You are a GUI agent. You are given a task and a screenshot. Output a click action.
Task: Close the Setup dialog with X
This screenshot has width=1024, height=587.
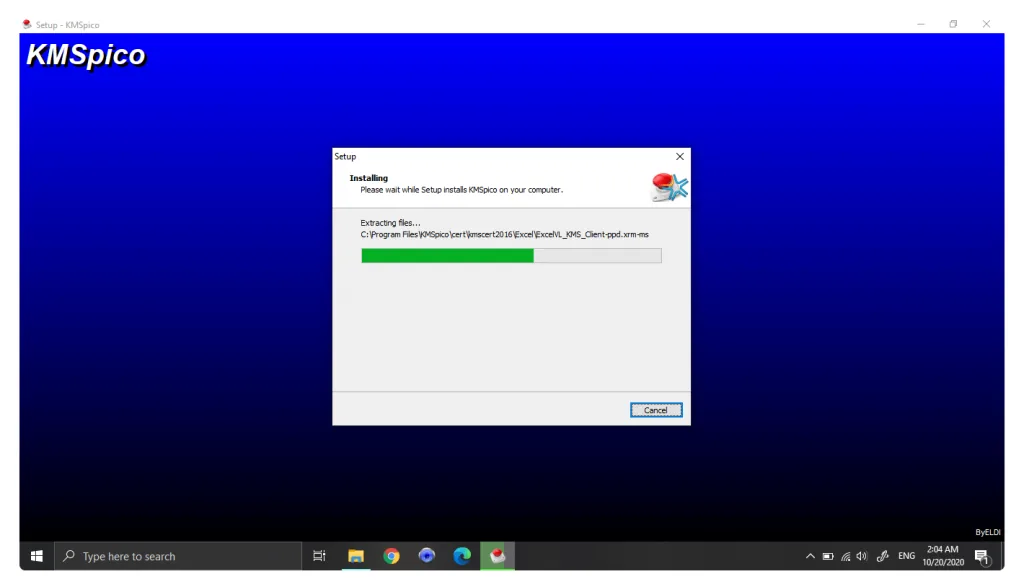pyautogui.click(x=680, y=157)
